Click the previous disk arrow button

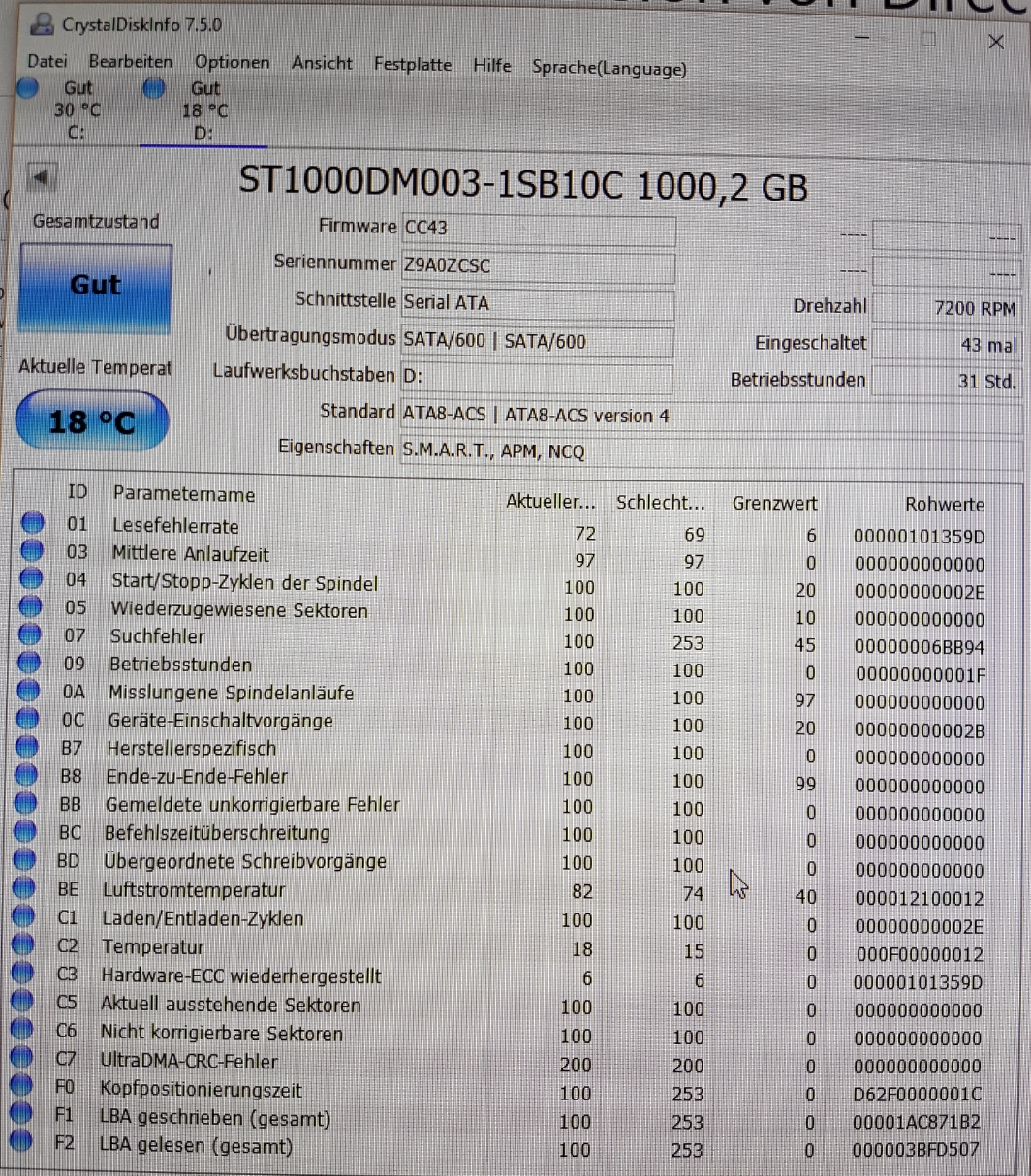point(41,178)
